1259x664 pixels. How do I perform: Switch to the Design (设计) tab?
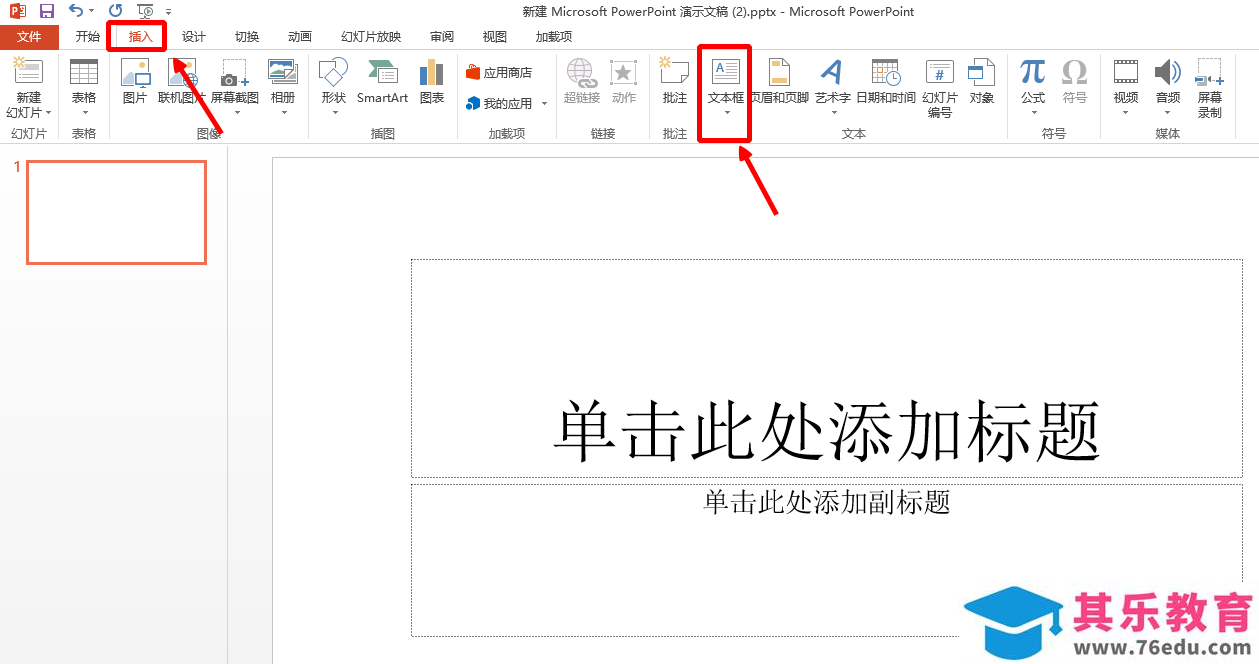point(194,37)
